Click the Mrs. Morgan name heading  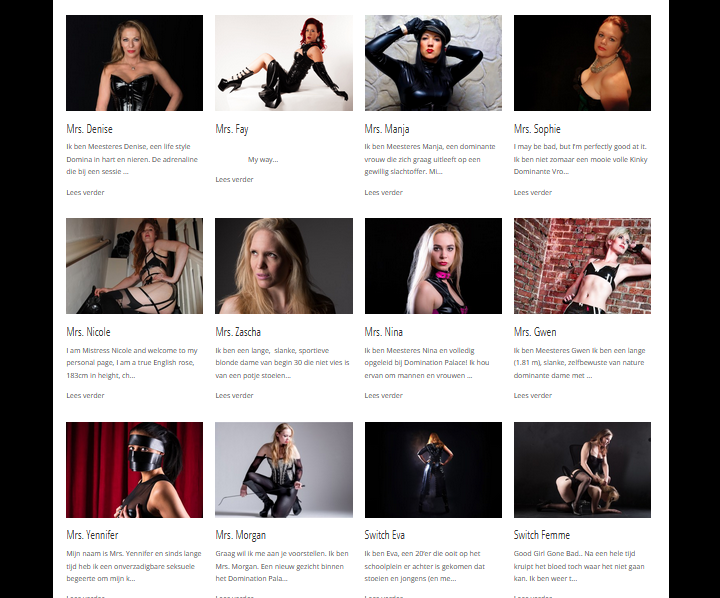tap(241, 535)
